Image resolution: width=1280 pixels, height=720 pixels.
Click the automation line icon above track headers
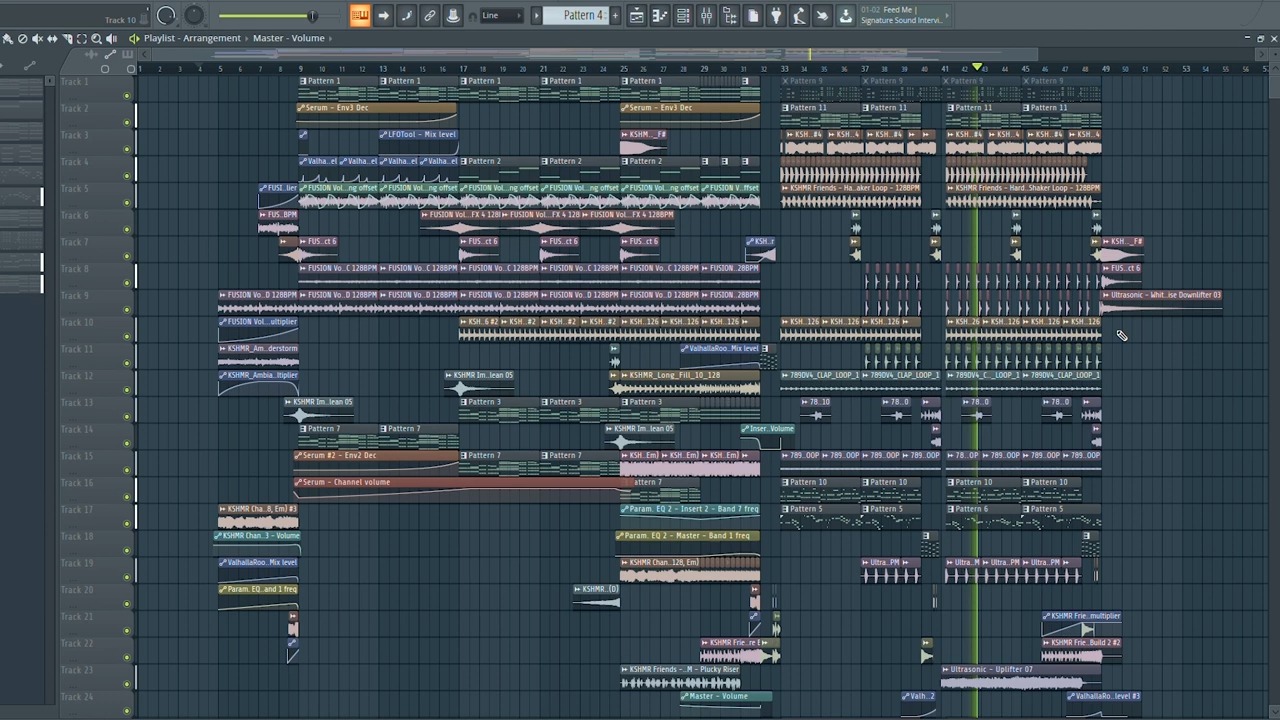110,54
